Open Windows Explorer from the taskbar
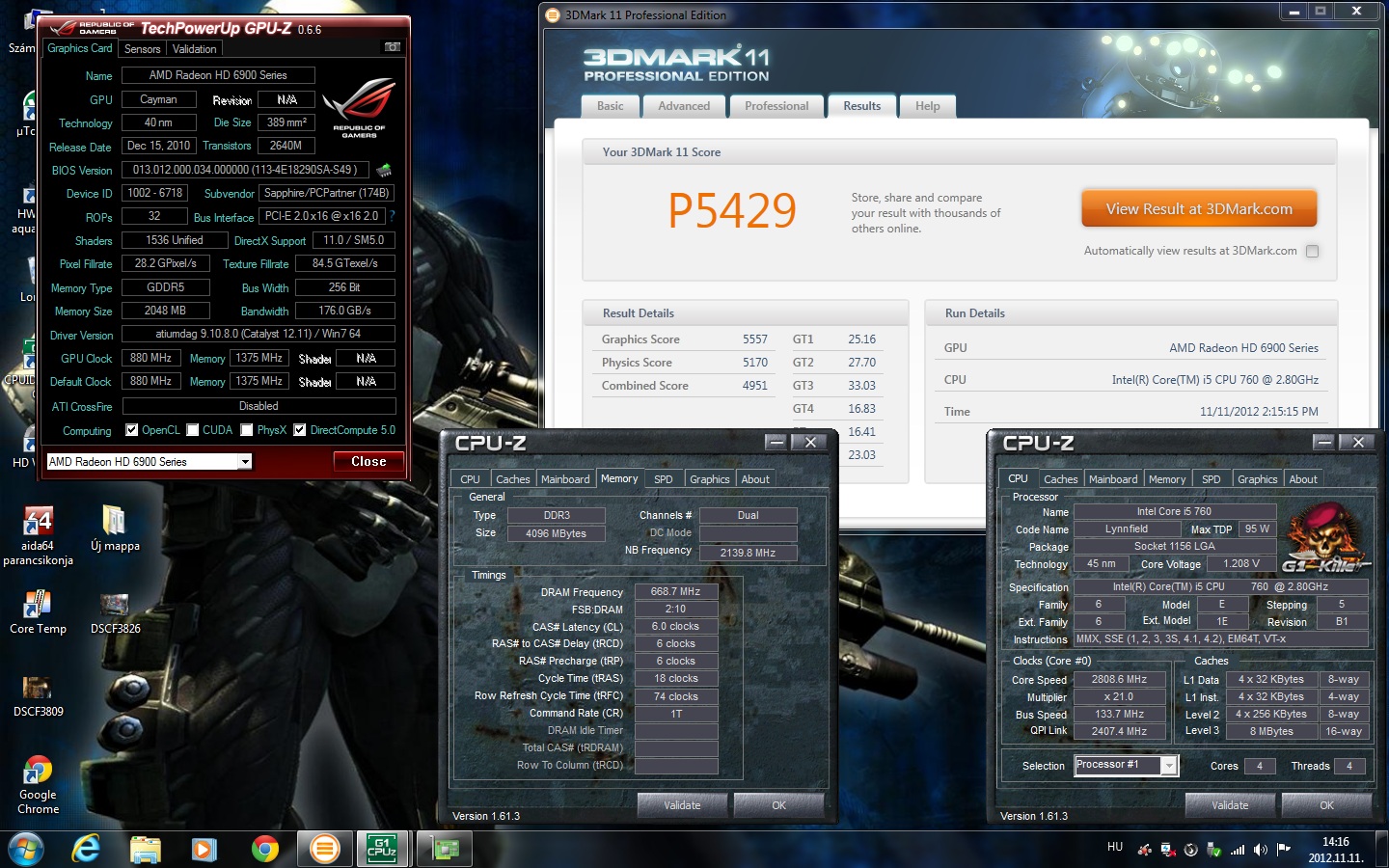Image resolution: width=1389 pixels, height=868 pixels. [145, 850]
